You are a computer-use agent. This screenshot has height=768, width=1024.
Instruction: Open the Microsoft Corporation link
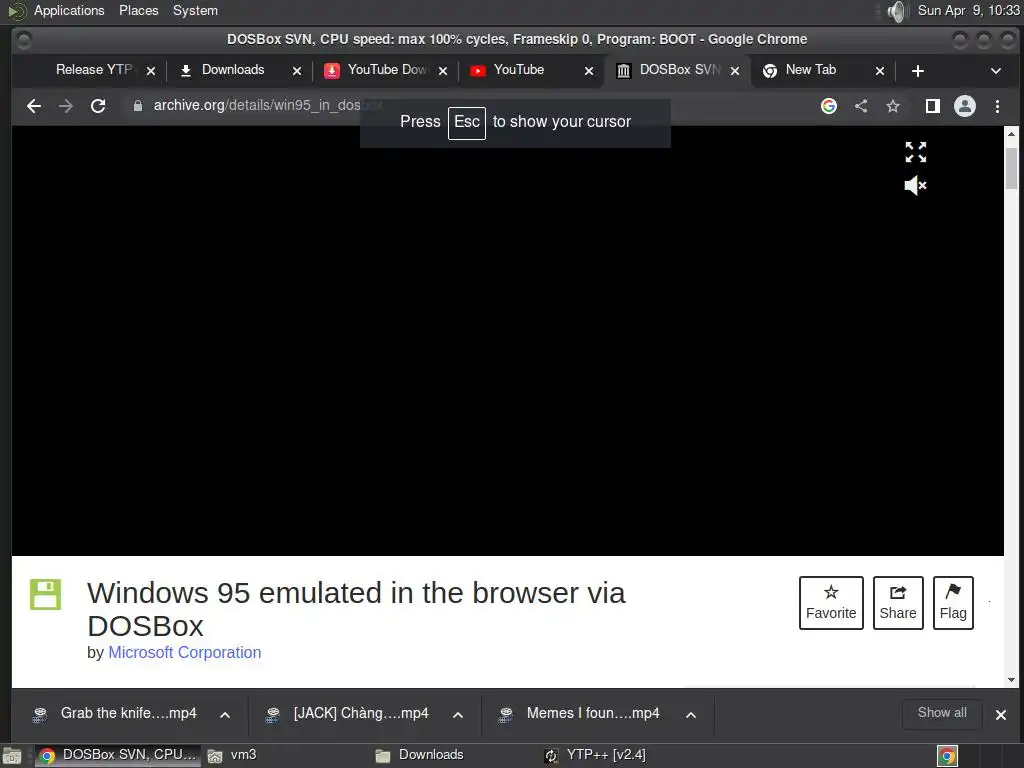tap(185, 652)
